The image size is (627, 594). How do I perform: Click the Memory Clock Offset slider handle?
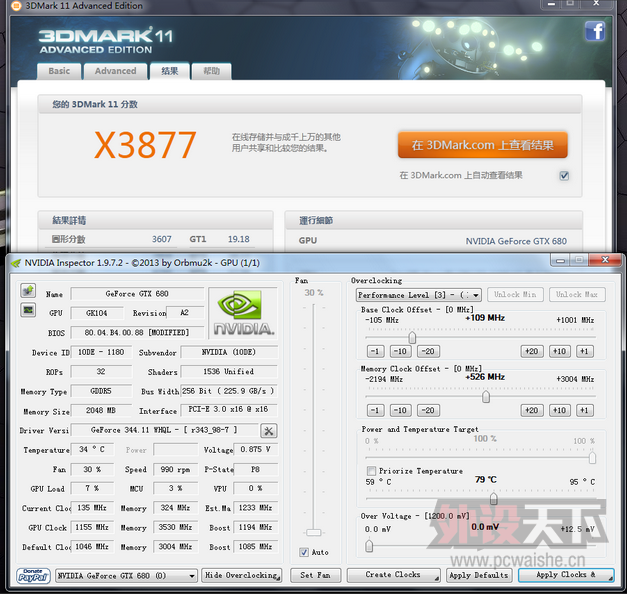pyautogui.click(x=486, y=397)
